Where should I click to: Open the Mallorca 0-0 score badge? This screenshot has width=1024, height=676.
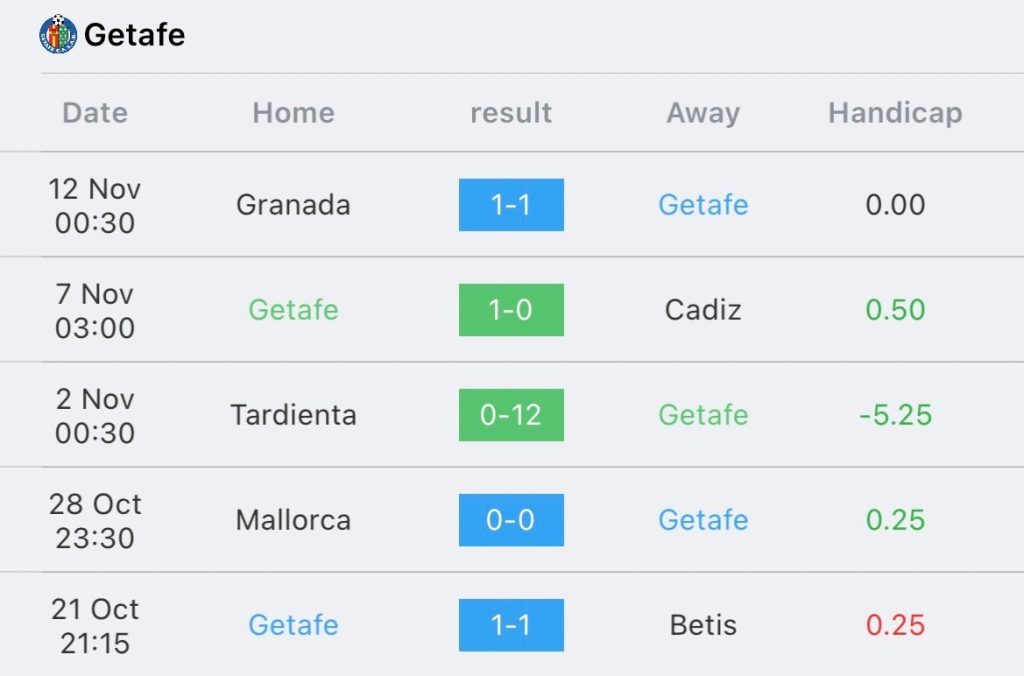pos(511,520)
